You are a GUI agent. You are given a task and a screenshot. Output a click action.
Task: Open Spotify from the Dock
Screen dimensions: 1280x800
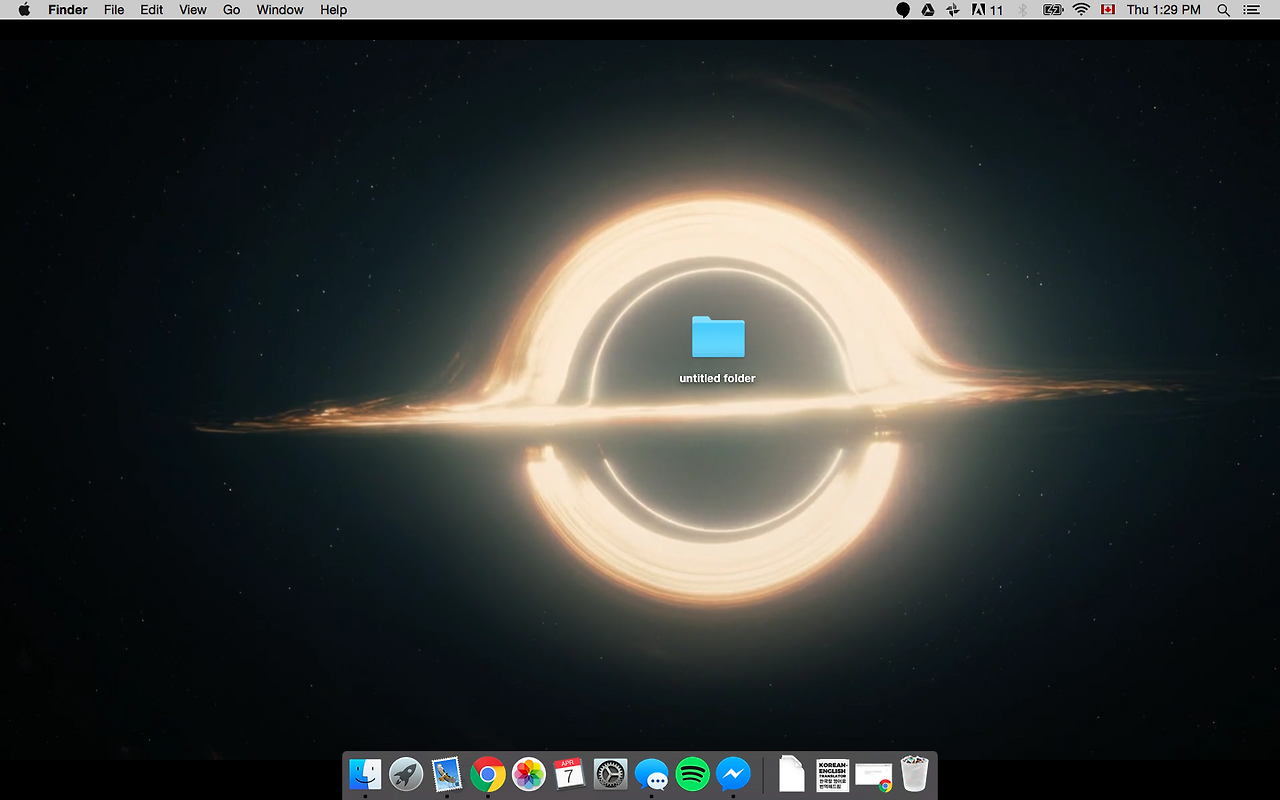691,774
